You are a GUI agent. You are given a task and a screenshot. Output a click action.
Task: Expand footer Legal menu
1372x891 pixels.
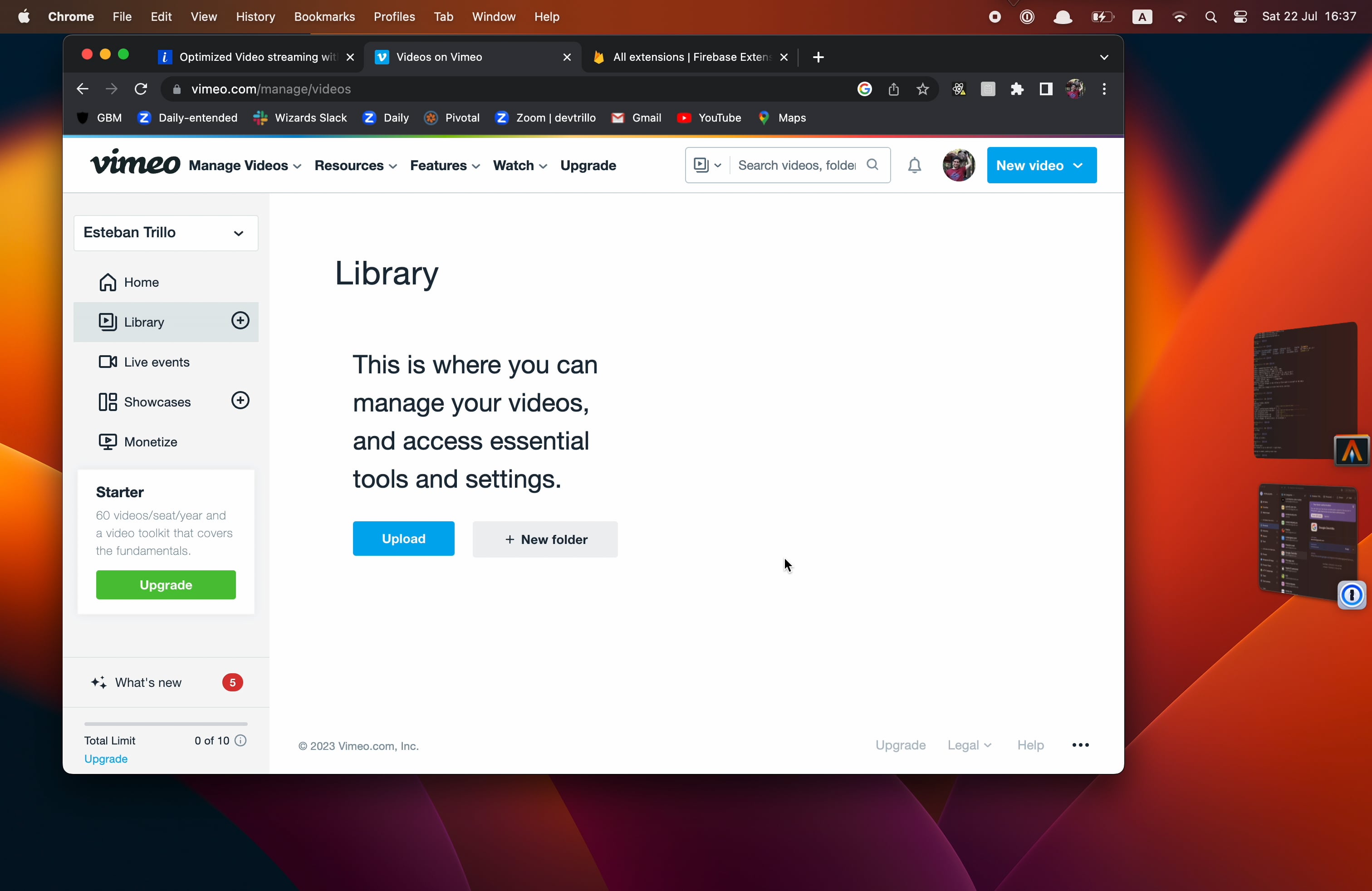click(969, 744)
